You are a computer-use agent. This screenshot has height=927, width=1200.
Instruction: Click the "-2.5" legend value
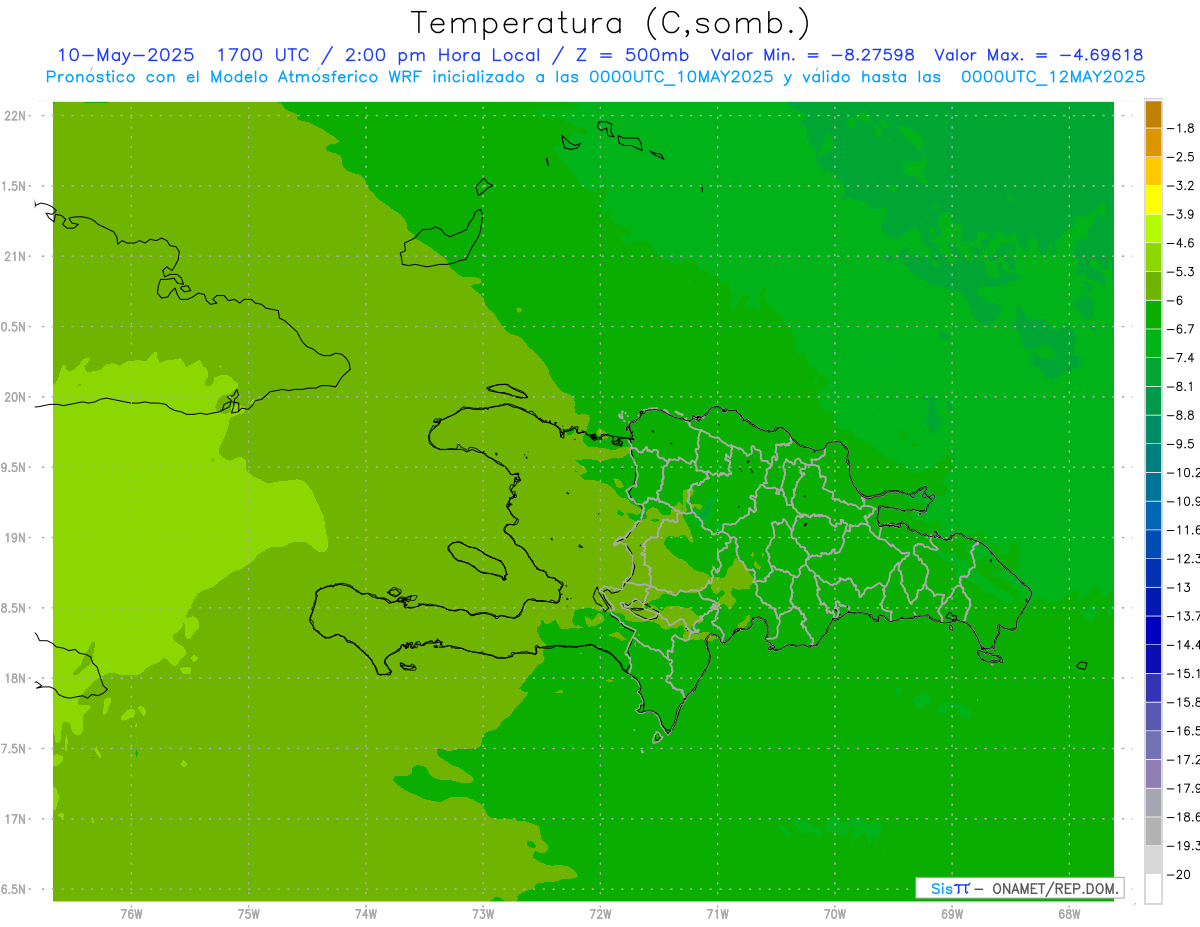(x=1181, y=157)
